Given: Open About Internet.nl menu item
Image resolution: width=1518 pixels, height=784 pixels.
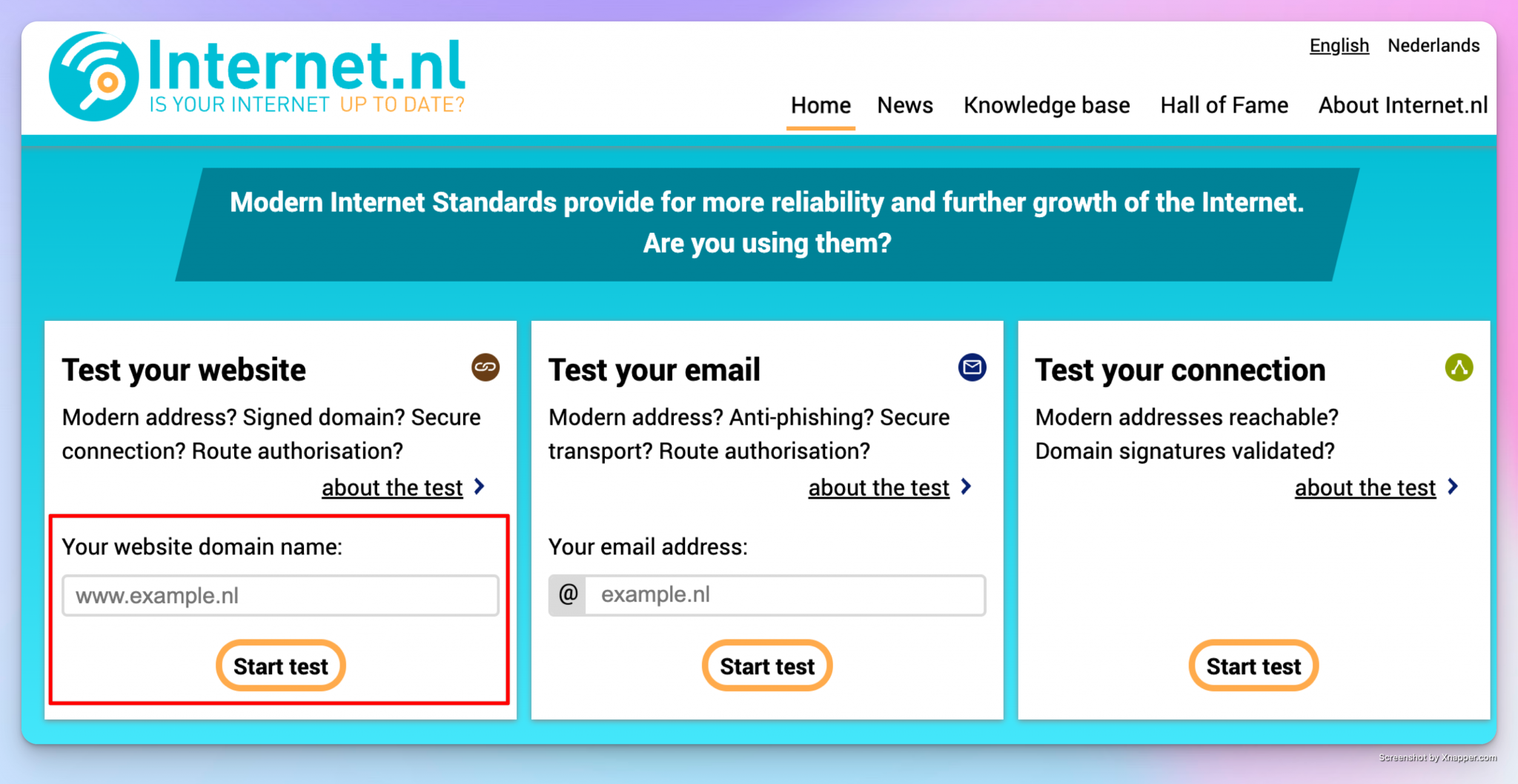Looking at the screenshot, I should pos(1402,105).
